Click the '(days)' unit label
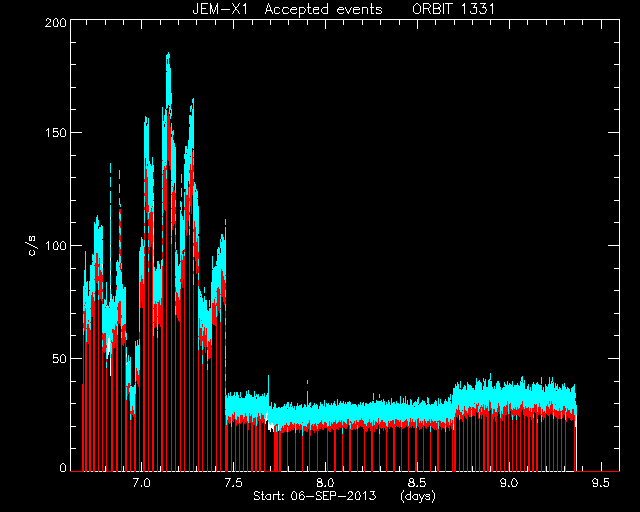 click(x=418, y=496)
